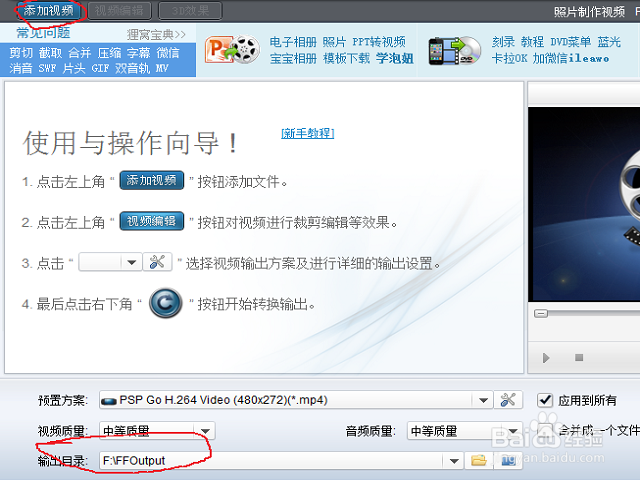Click the 消音 help link
This screenshot has height=480, width=640.
(x=21, y=68)
